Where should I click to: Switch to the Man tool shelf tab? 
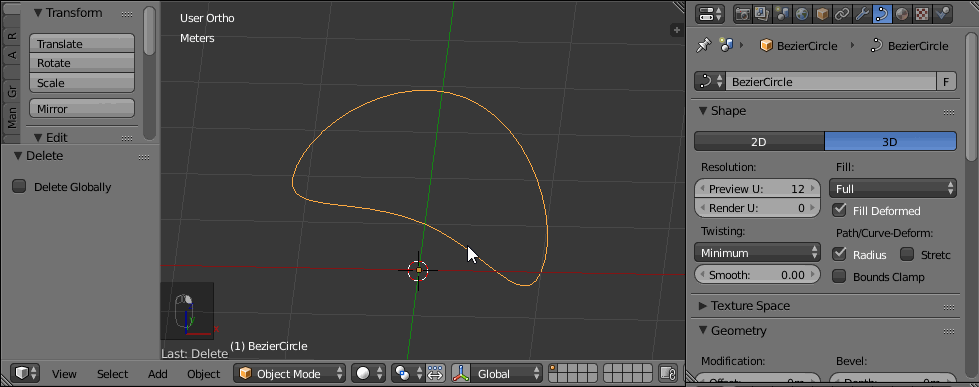11,117
